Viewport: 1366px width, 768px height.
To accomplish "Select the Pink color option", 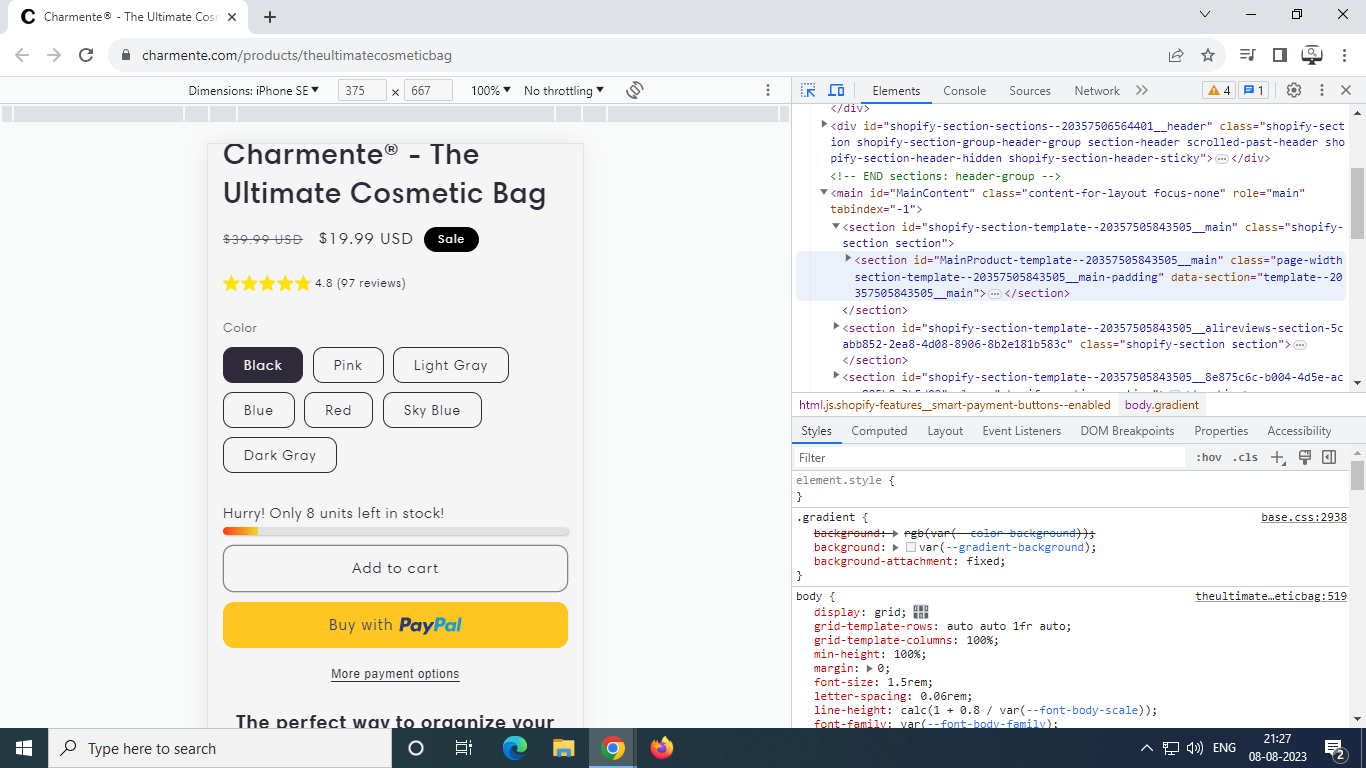I will click(348, 365).
